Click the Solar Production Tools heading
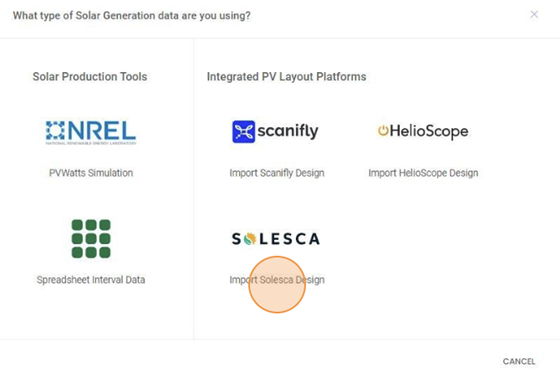Screen dimensions: 560x374 click(90, 76)
